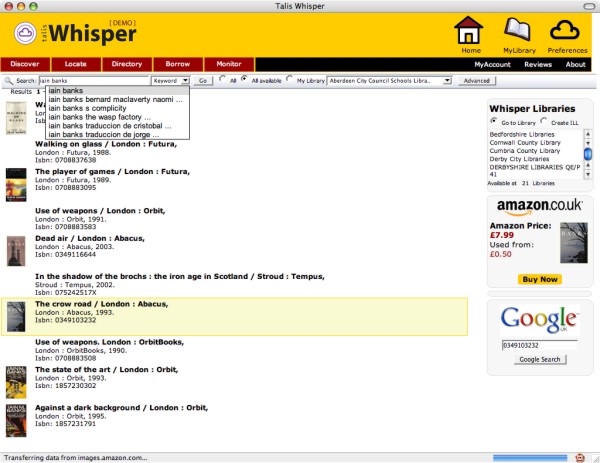600x463 pixels.
Task: Open the Reviews menu item
Action: [538, 65]
